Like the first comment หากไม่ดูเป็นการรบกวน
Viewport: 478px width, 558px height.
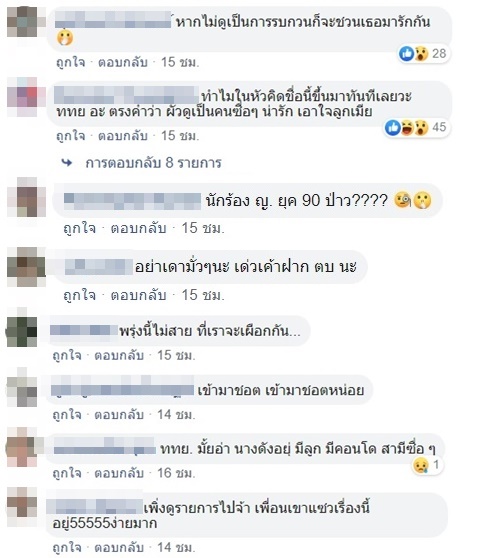click(x=71, y=62)
